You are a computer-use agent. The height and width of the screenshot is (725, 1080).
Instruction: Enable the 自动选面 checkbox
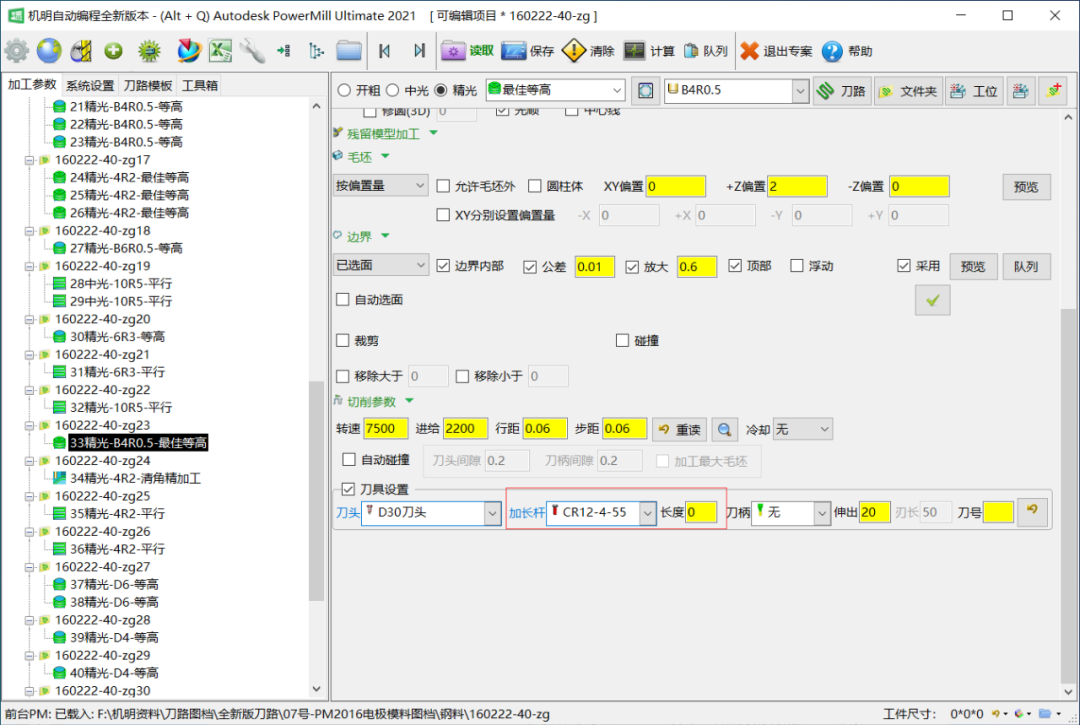pos(343,299)
